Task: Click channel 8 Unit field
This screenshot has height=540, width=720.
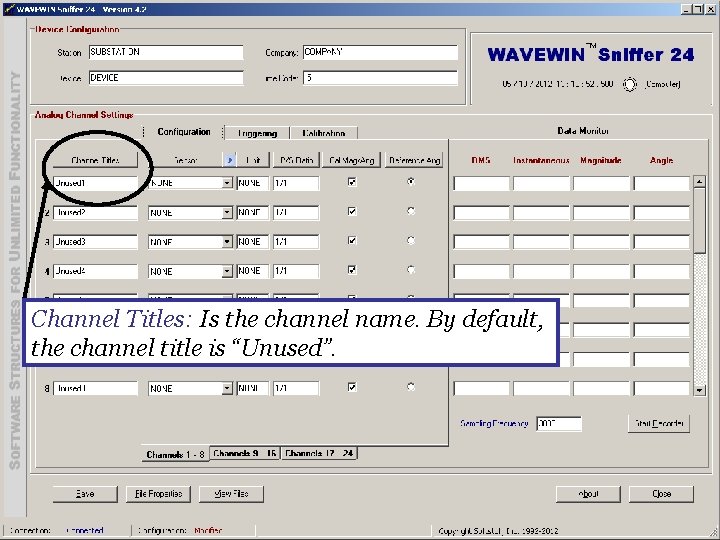Action: [253, 389]
